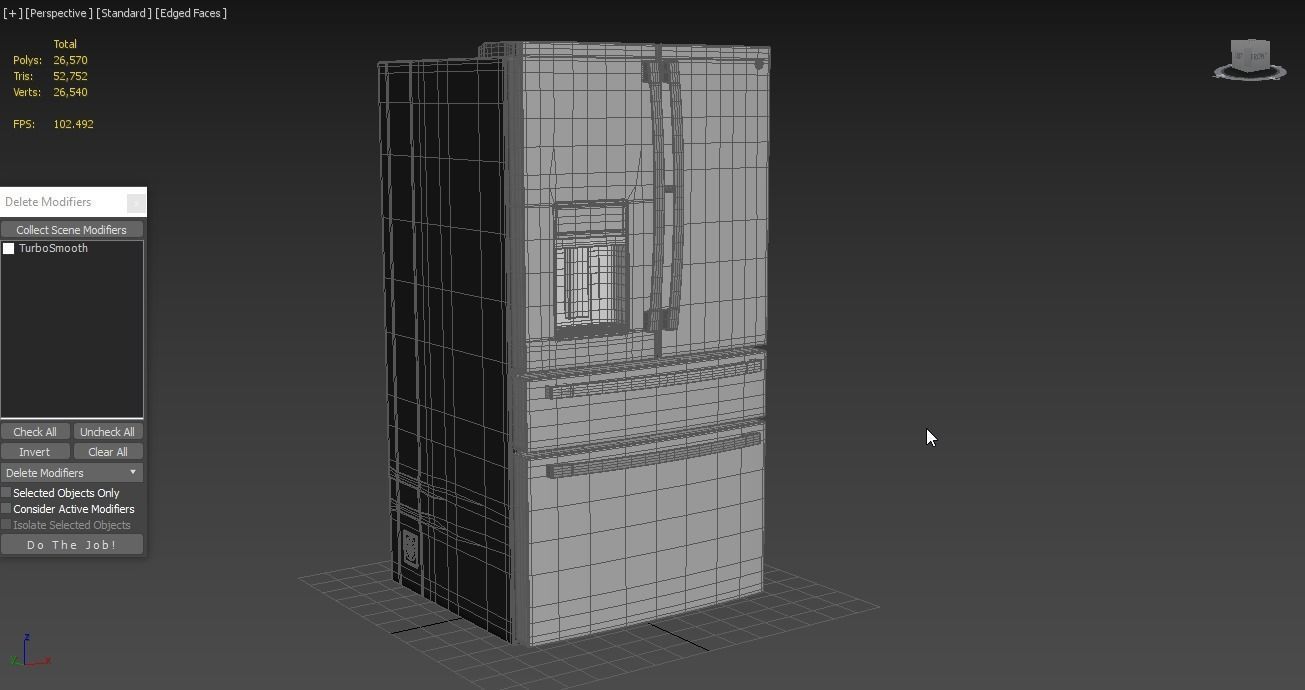Click the Clear All button

[107, 452]
